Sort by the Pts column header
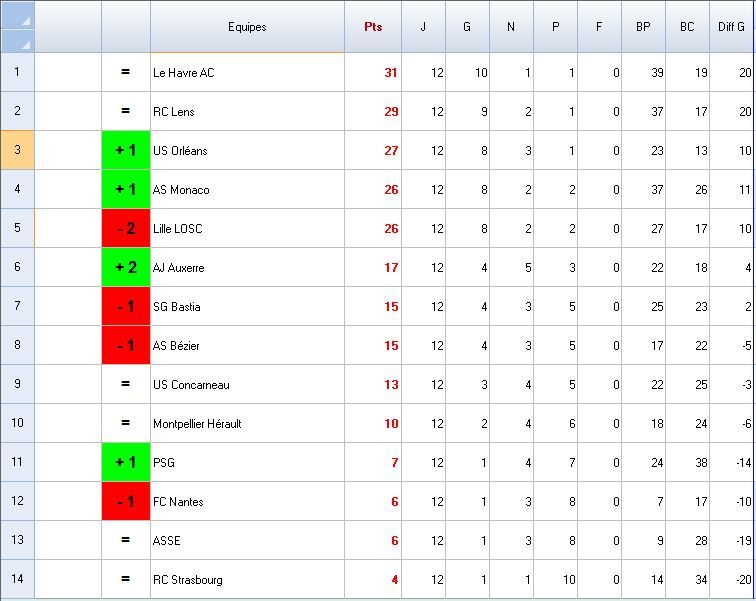 (x=373, y=27)
